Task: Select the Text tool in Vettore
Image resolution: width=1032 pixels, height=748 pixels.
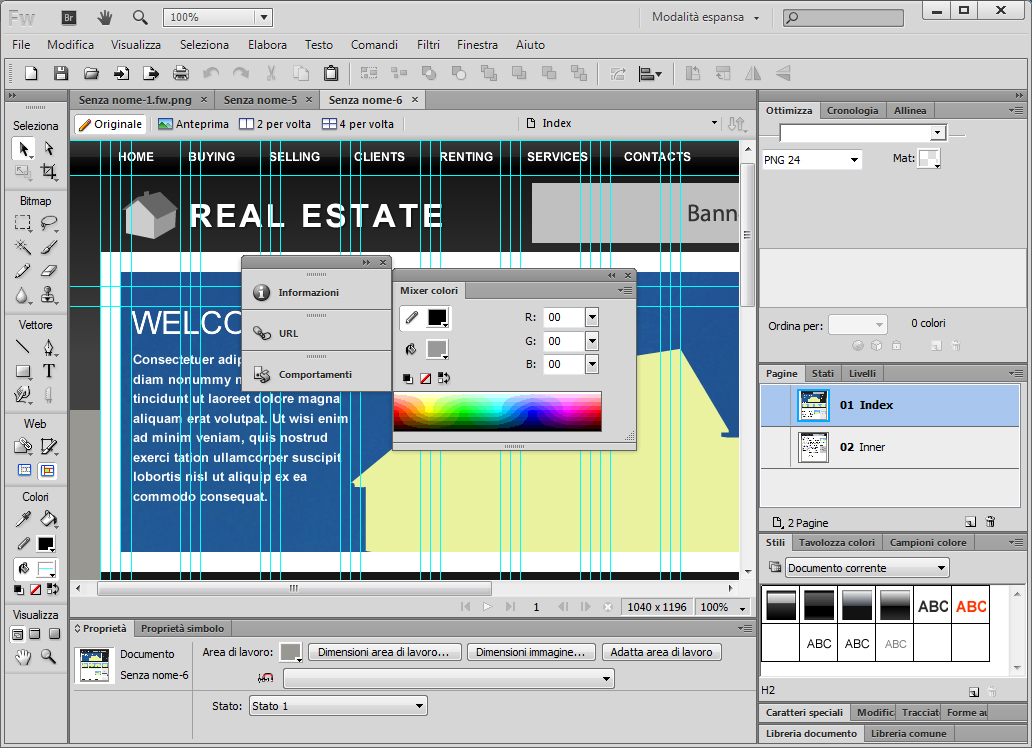Action: tap(48, 371)
